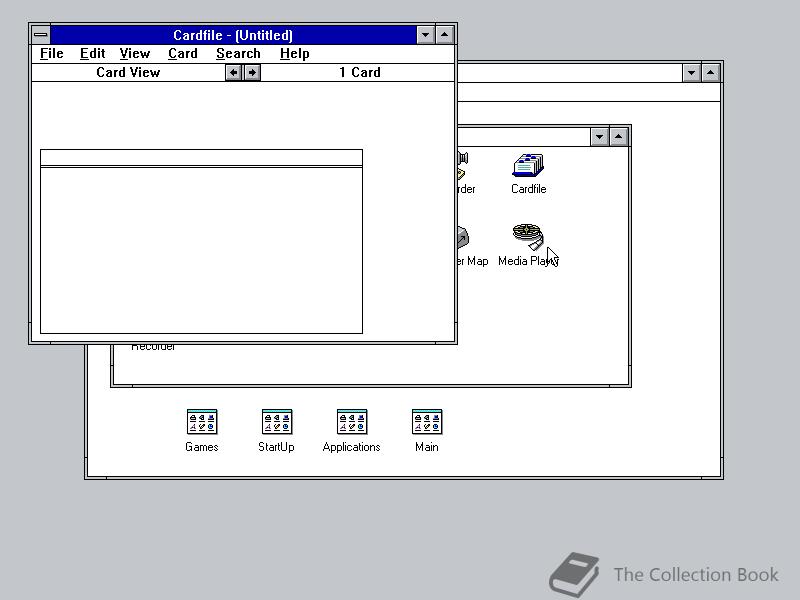Open Cardfile's control-menu box
This screenshot has height=600, width=800.
pos(40,35)
